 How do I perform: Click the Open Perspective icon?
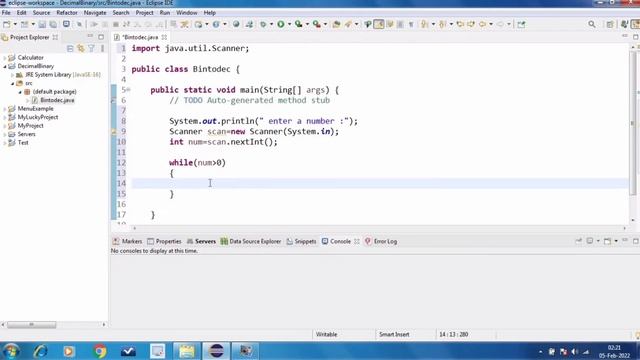610,24
